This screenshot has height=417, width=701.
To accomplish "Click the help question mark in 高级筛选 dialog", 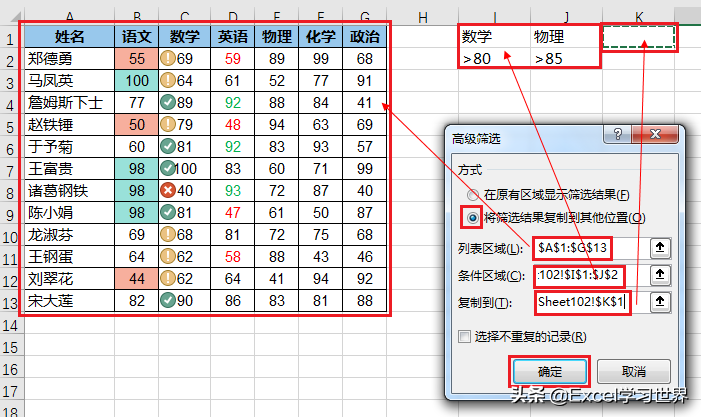I will pos(617,134).
